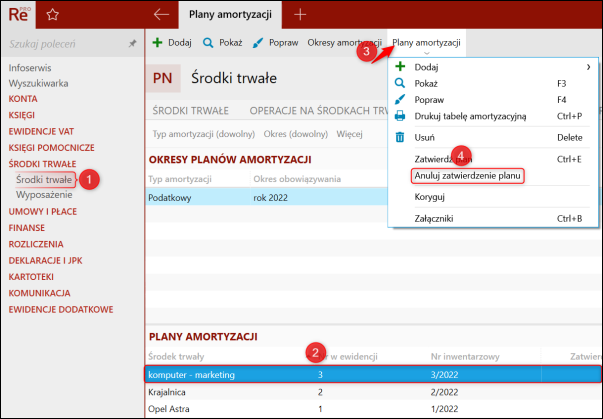Collapse the ŚRODKI TRWAŁE section
The image size is (603, 419).
[x=42, y=164]
